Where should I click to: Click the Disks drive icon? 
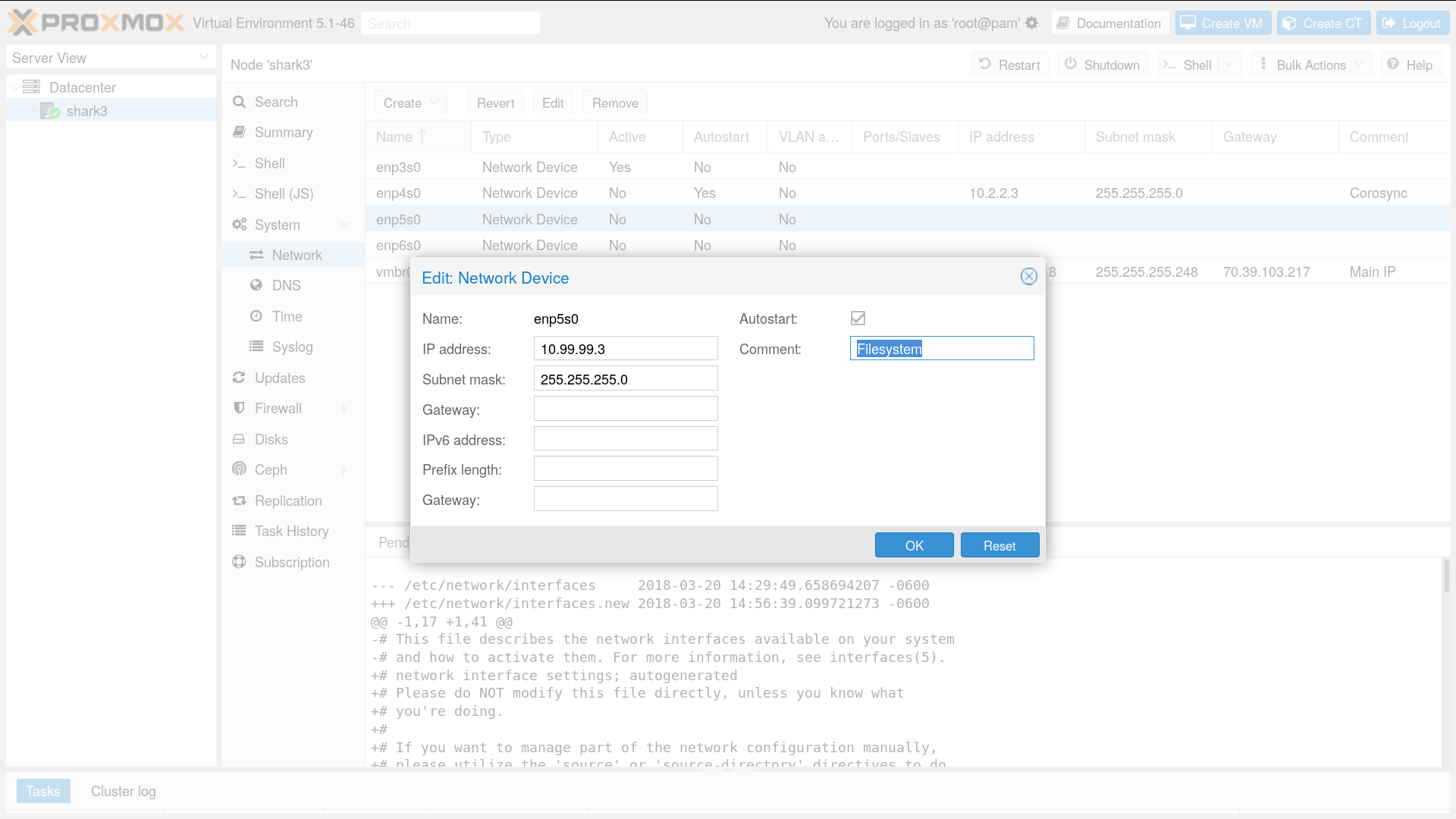(240, 439)
